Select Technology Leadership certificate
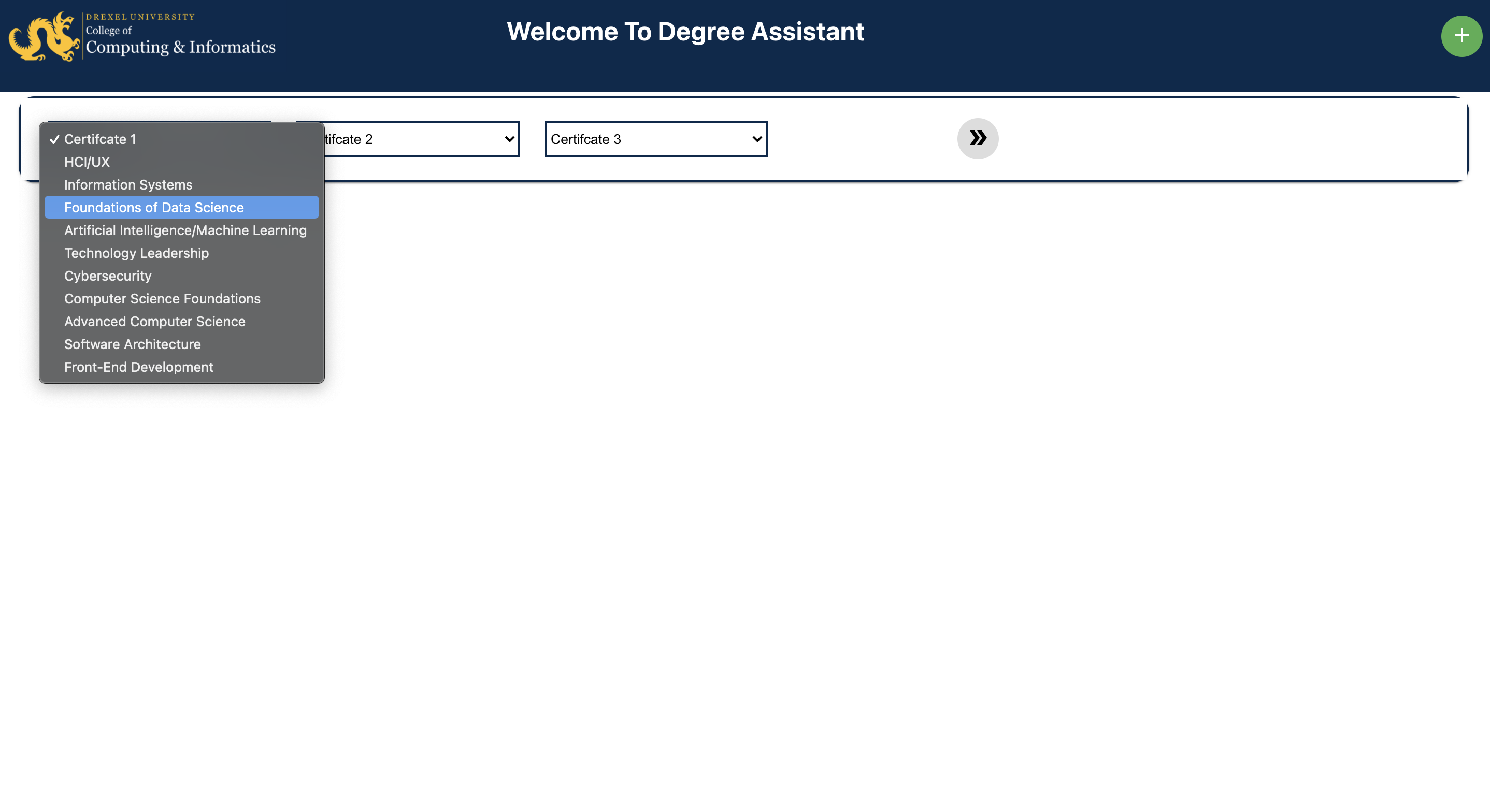This screenshot has width=1490, height=812. (x=136, y=253)
